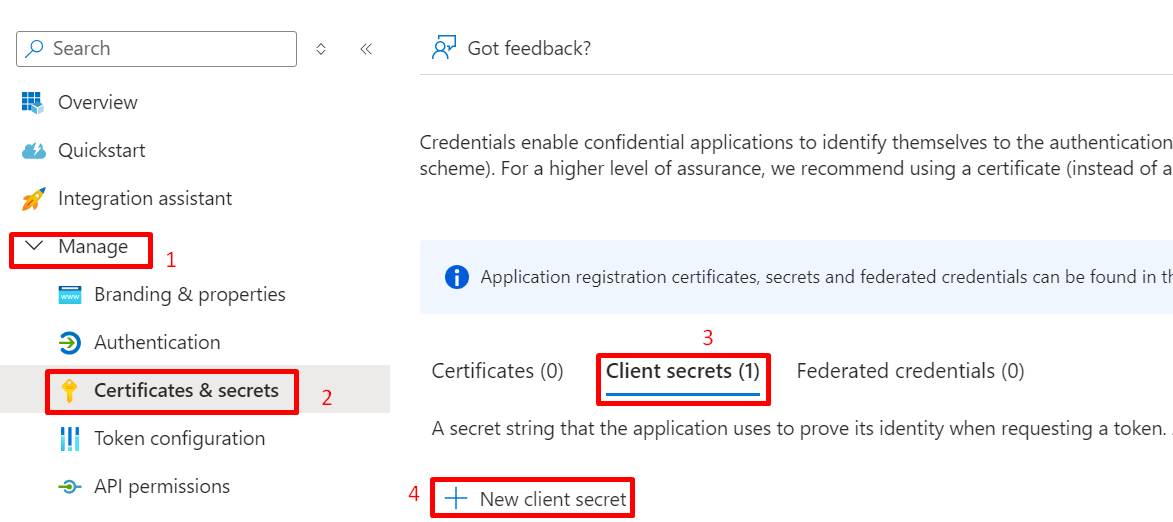Click the Branding & properties icon
Screen dimensions: 1173x522
(x=70, y=294)
